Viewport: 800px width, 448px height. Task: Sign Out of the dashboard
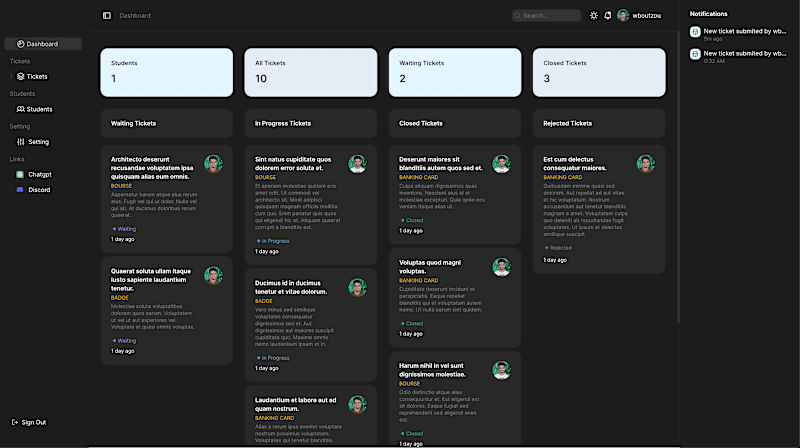coord(29,422)
